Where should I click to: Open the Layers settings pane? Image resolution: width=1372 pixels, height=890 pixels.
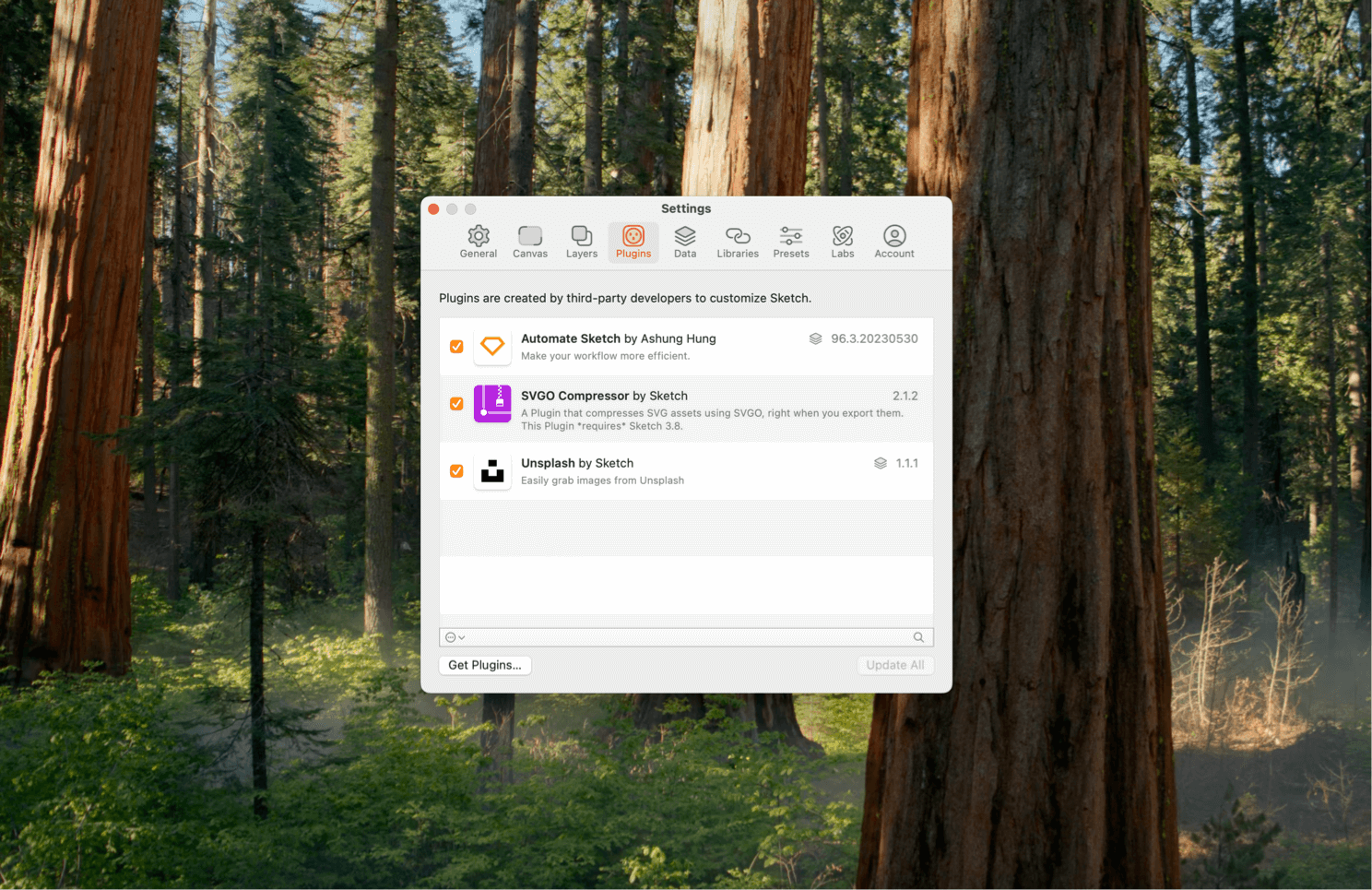pyautogui.click(x=581, y=241)
